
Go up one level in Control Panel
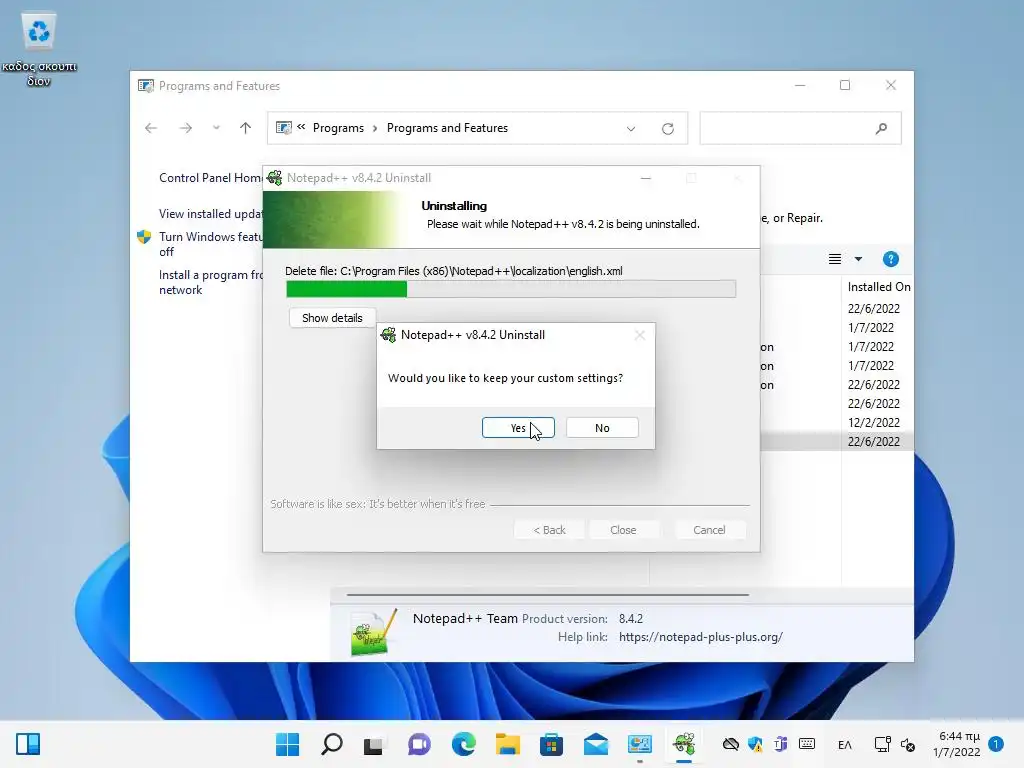pos(246,128)
